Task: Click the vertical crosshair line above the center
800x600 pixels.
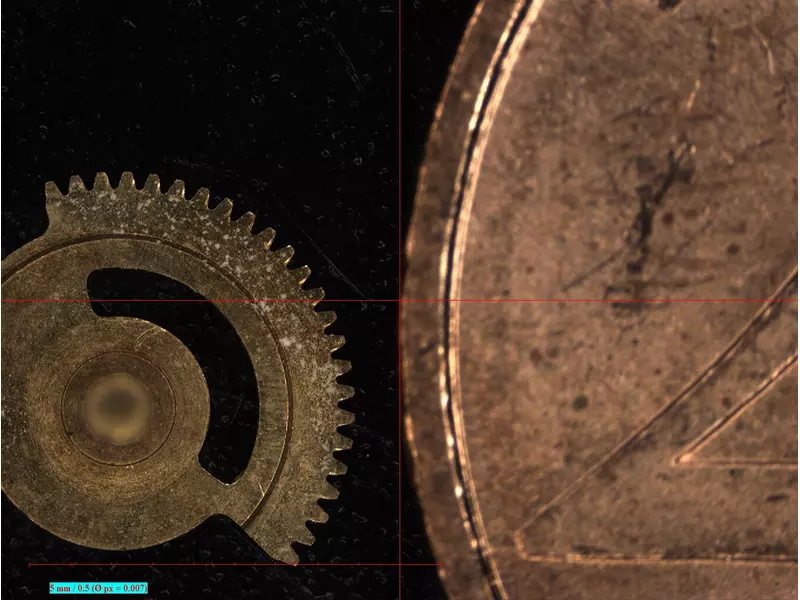Action: (x=400, y=120)
